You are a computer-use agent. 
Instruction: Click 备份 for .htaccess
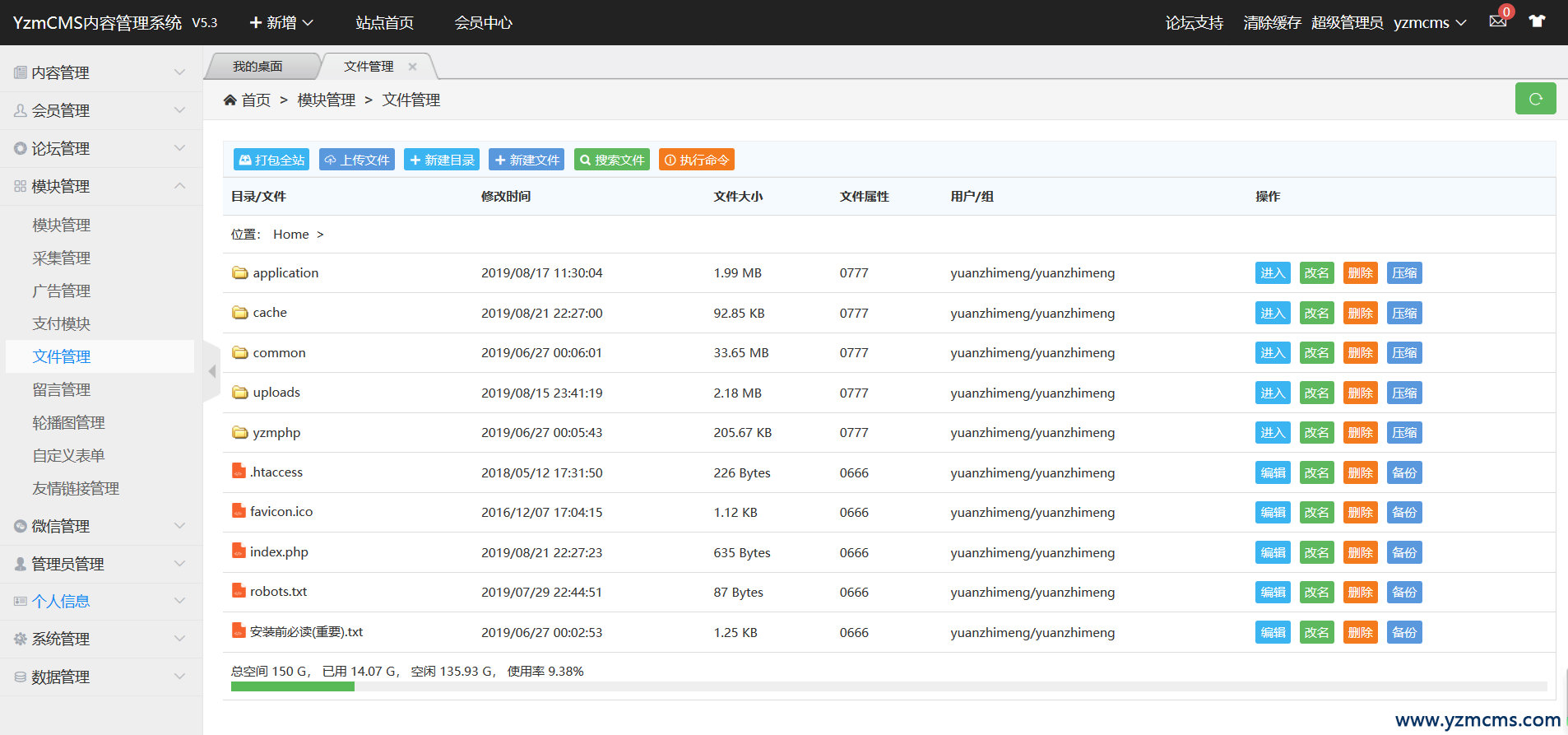[x=1404, y=473]
